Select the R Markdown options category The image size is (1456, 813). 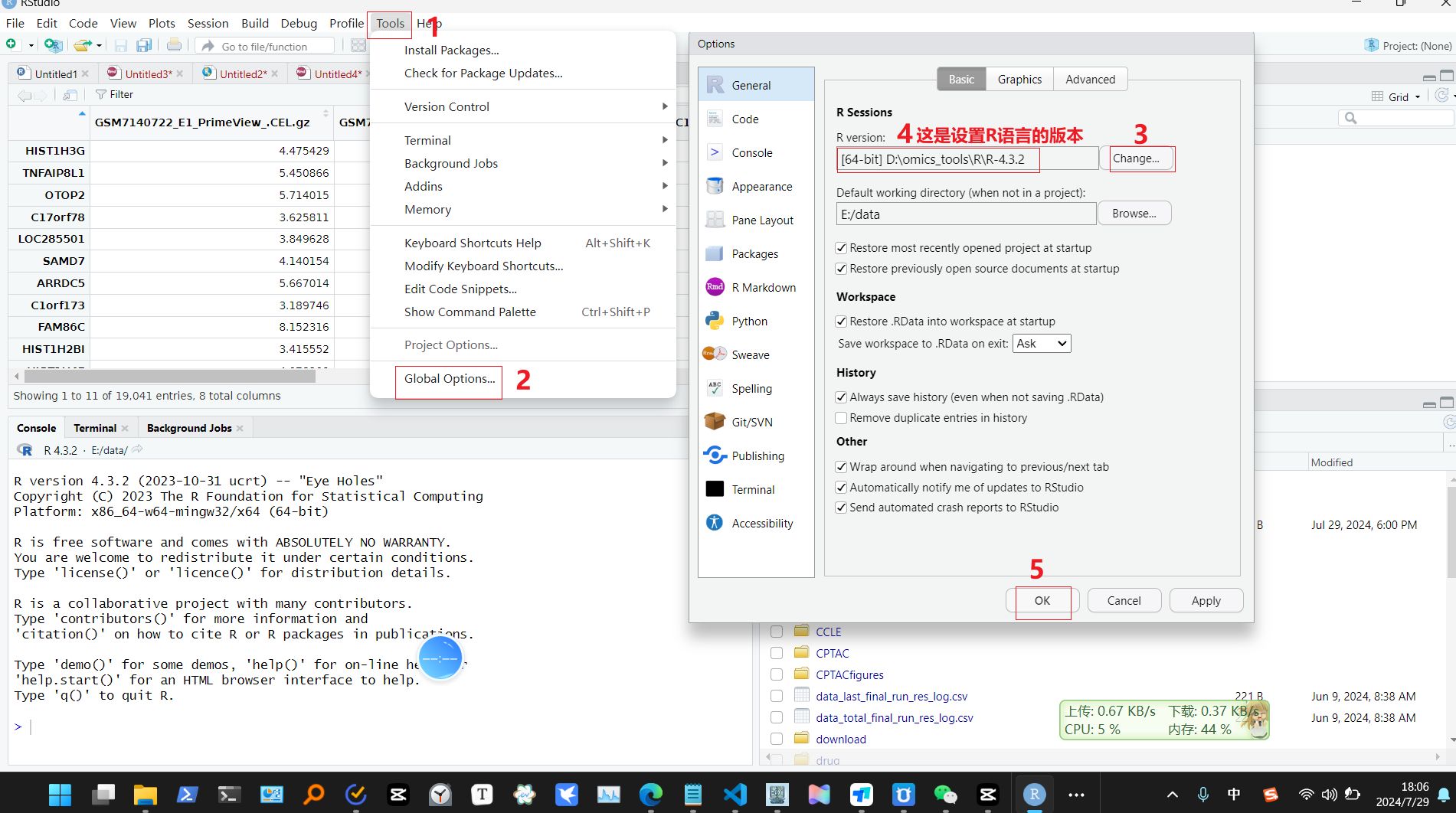(x=755, y=287)
